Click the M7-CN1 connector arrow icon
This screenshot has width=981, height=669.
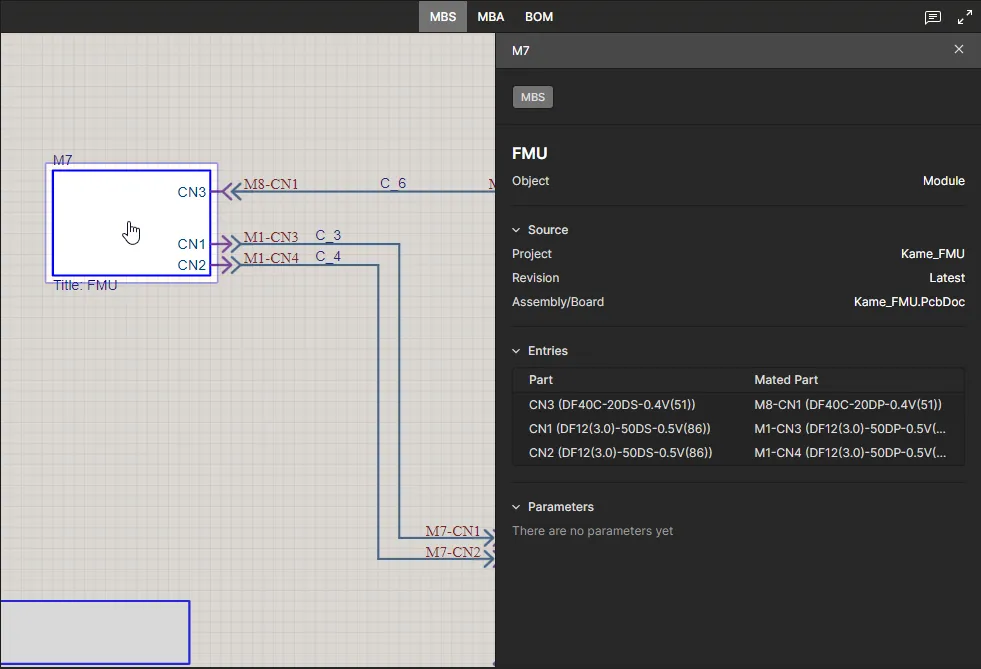[487, 538]
